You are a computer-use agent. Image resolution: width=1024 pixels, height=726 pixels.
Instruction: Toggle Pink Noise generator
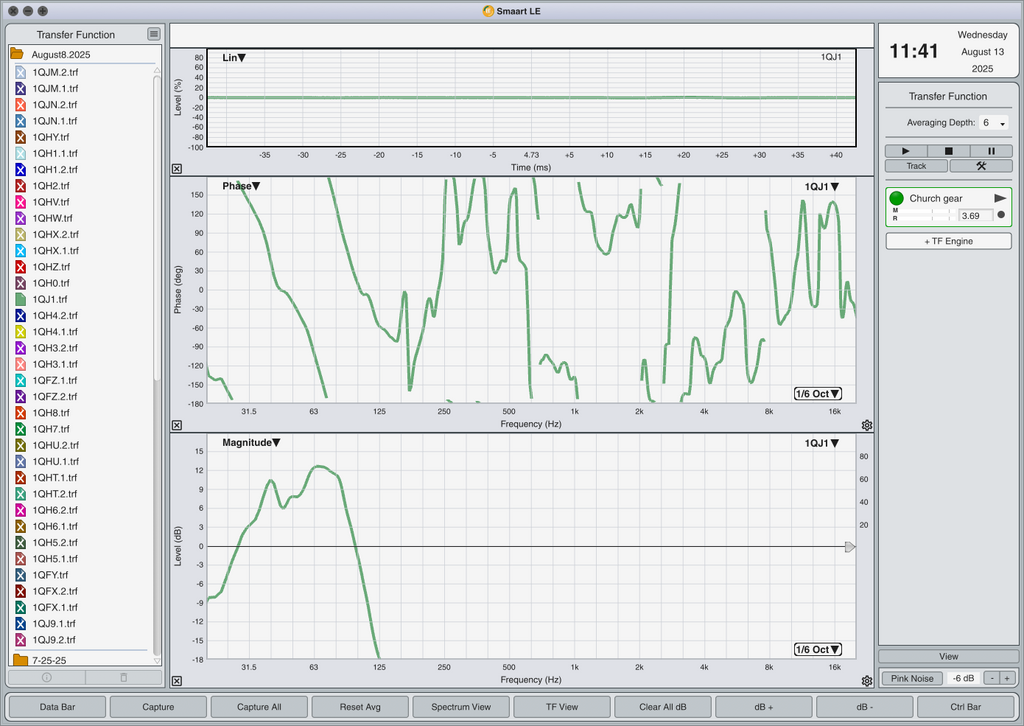(x=912, y=678)
